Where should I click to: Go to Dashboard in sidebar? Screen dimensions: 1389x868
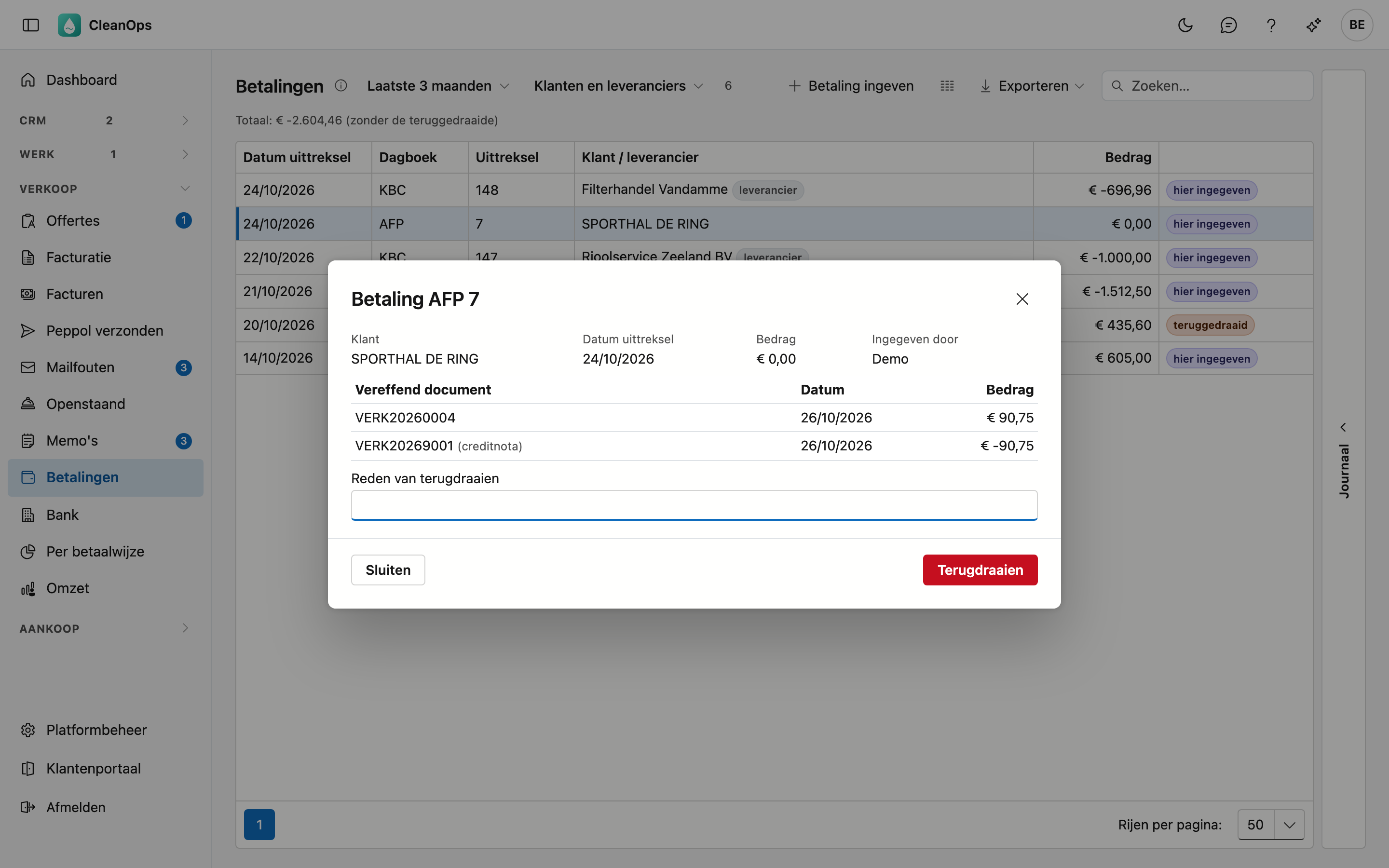point(106,80)
